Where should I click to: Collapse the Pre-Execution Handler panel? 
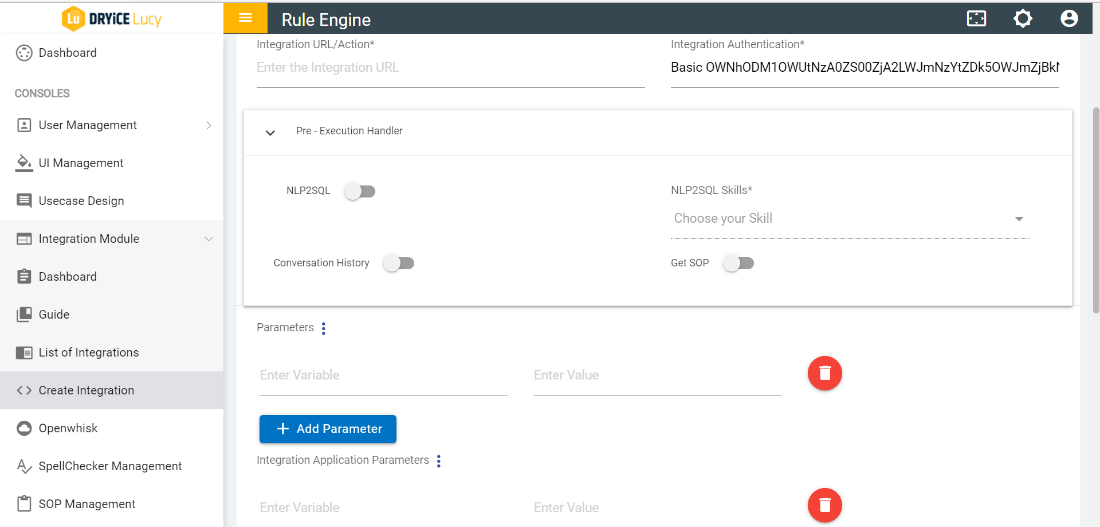click(270, 132)
